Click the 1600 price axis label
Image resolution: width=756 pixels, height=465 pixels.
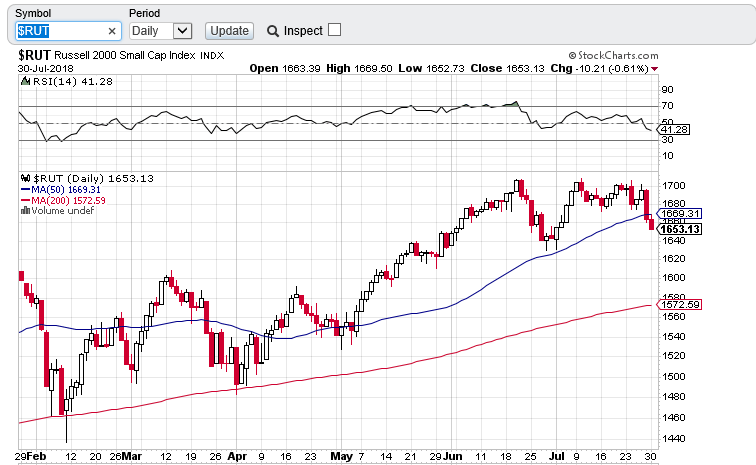pyautogui.click(x=674, y=277)
